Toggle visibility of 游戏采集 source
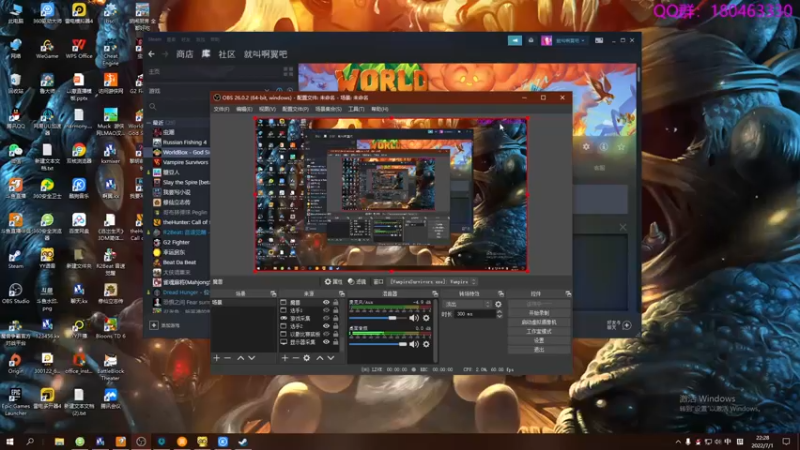800x450 pixels. click(x=326, y=318)
